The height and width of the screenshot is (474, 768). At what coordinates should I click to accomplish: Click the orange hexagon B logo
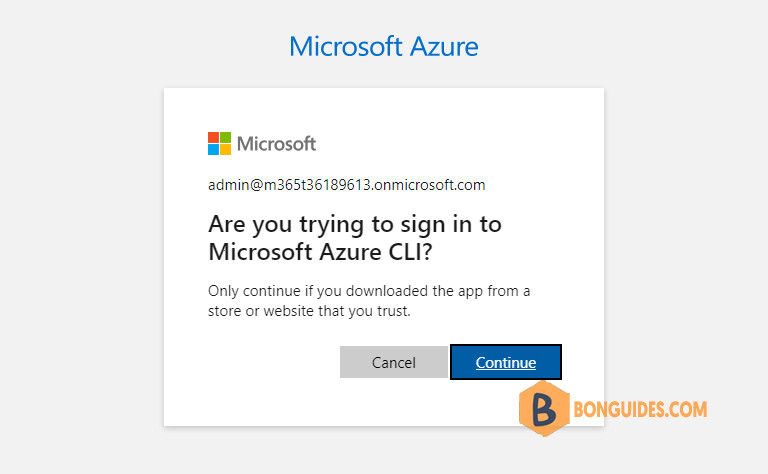(544, 408)
